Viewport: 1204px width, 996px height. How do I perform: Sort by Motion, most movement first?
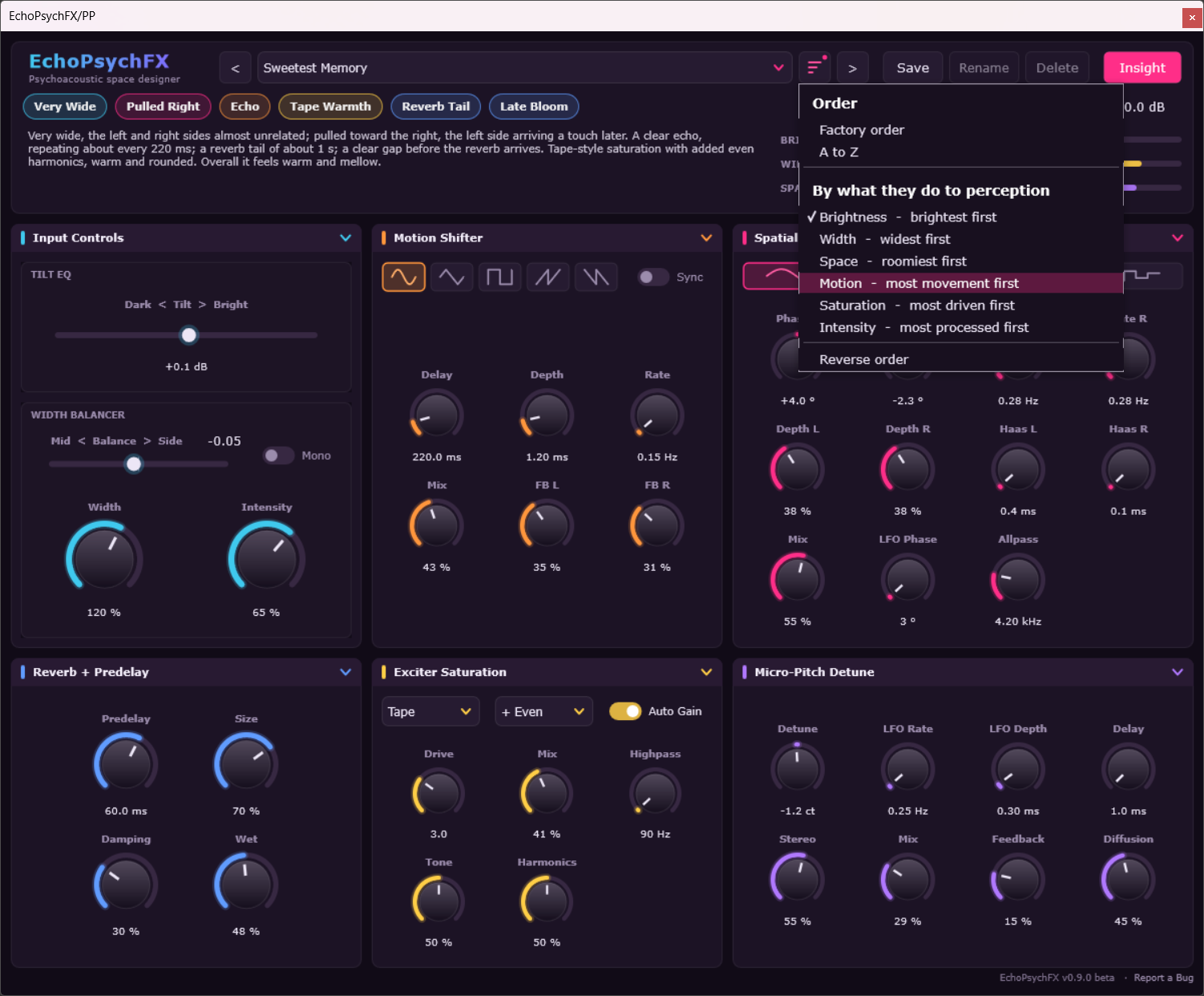tap(960, 283)
